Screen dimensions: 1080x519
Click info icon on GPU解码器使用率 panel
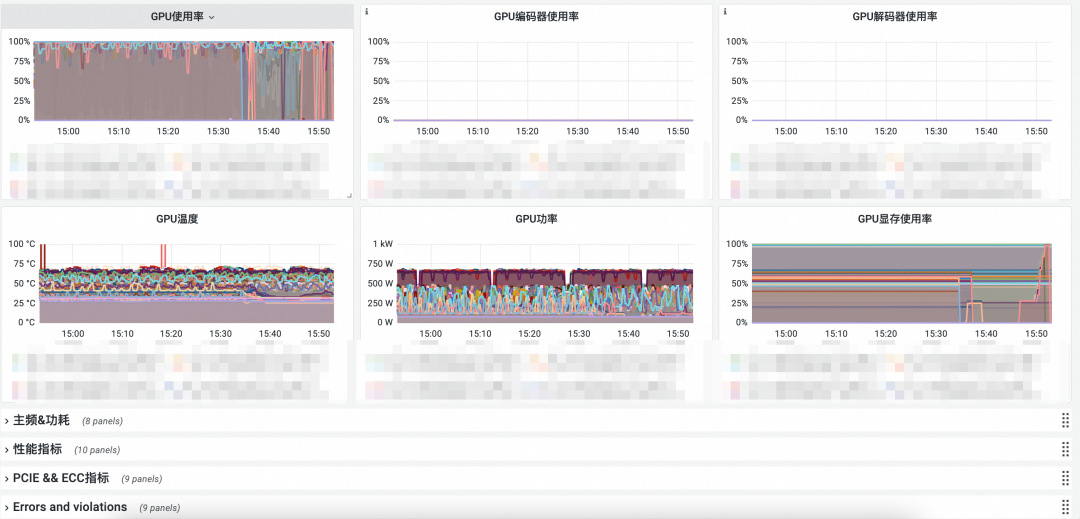tap(724, 12)
